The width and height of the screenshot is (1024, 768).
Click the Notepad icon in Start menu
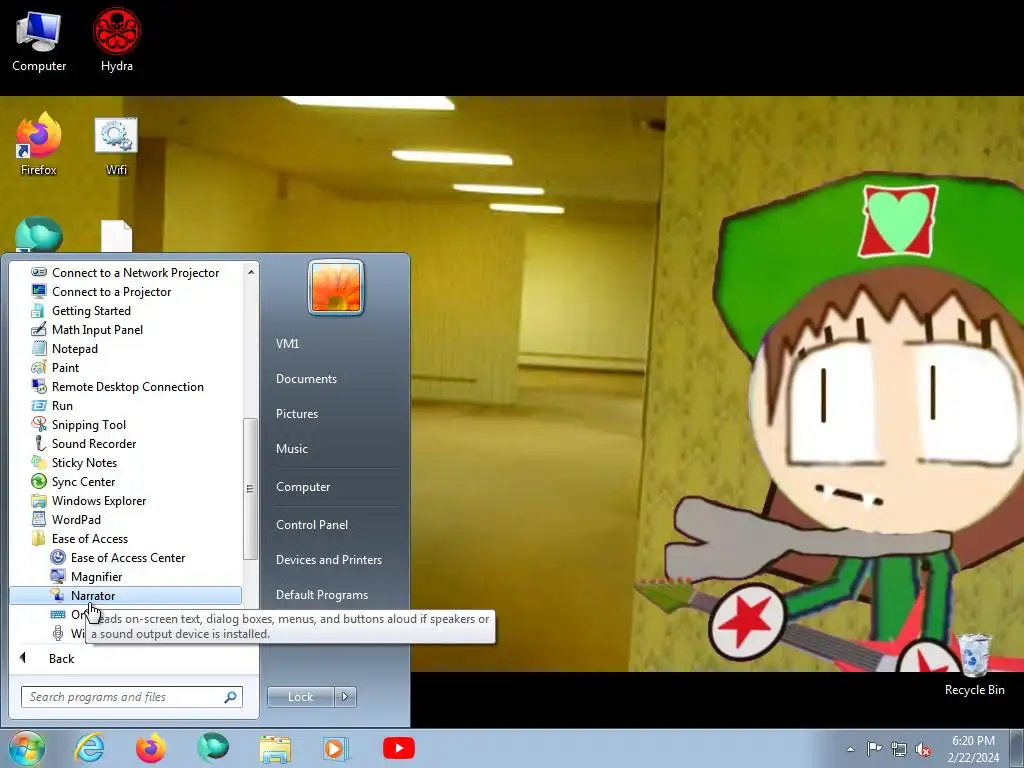point(39,348)
